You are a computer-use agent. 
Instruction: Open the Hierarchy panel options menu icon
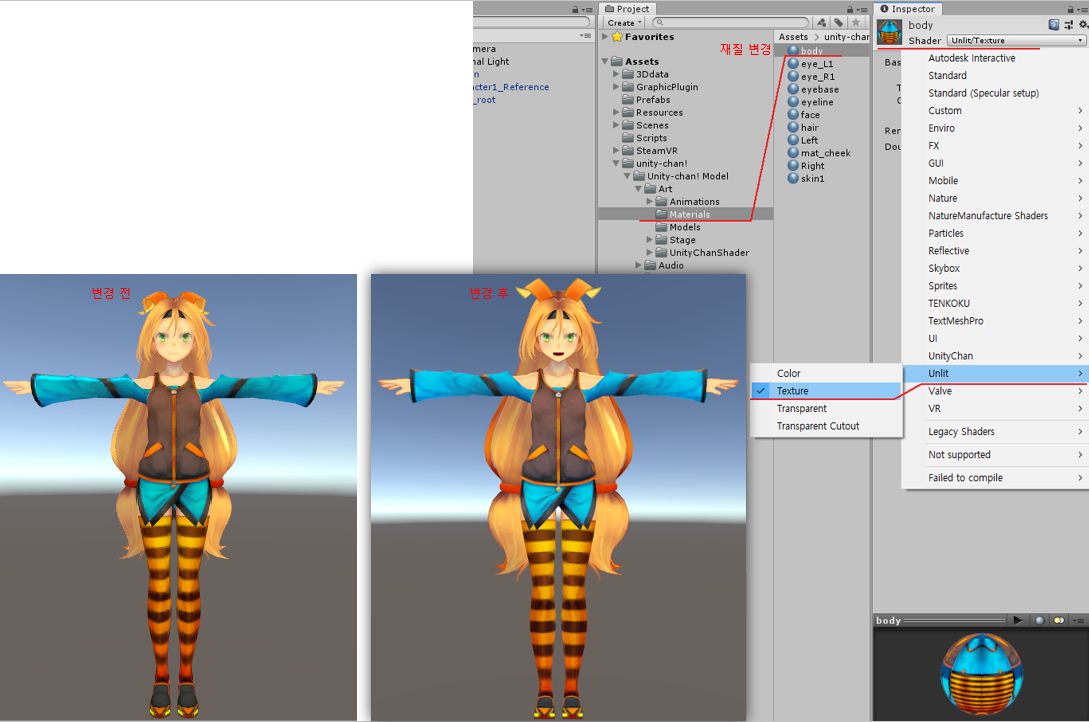588,9
